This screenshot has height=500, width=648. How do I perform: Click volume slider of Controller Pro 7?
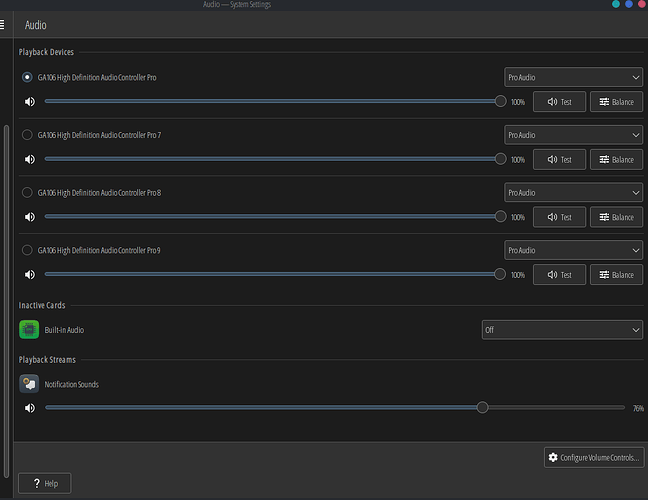click(275, 159)
